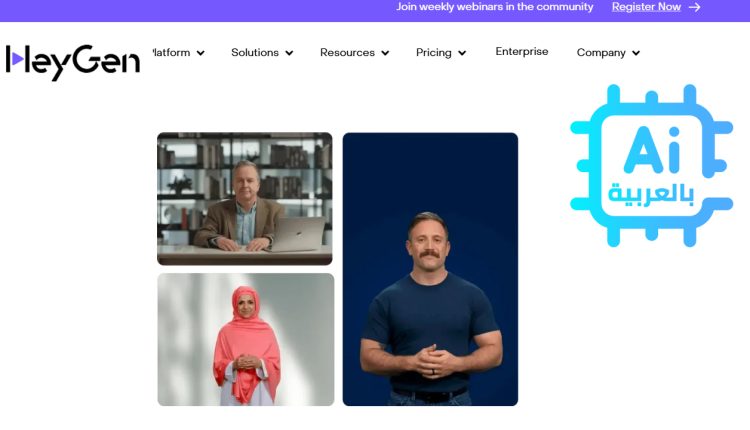Open the Platform navigation item
The width and height of the screenshot is (750, 430).
pos(171,53)
